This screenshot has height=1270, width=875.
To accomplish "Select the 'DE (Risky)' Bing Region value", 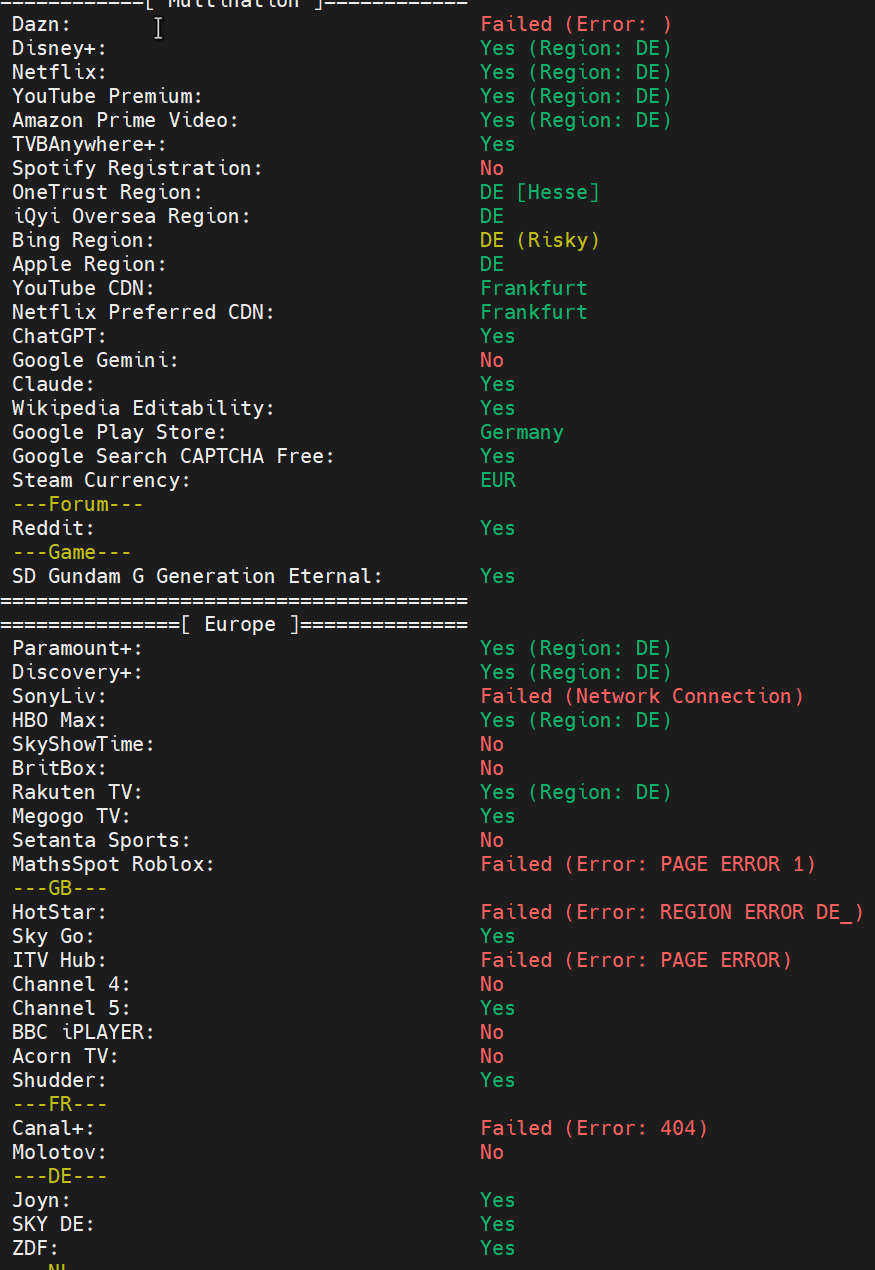I will pos(539,240).
